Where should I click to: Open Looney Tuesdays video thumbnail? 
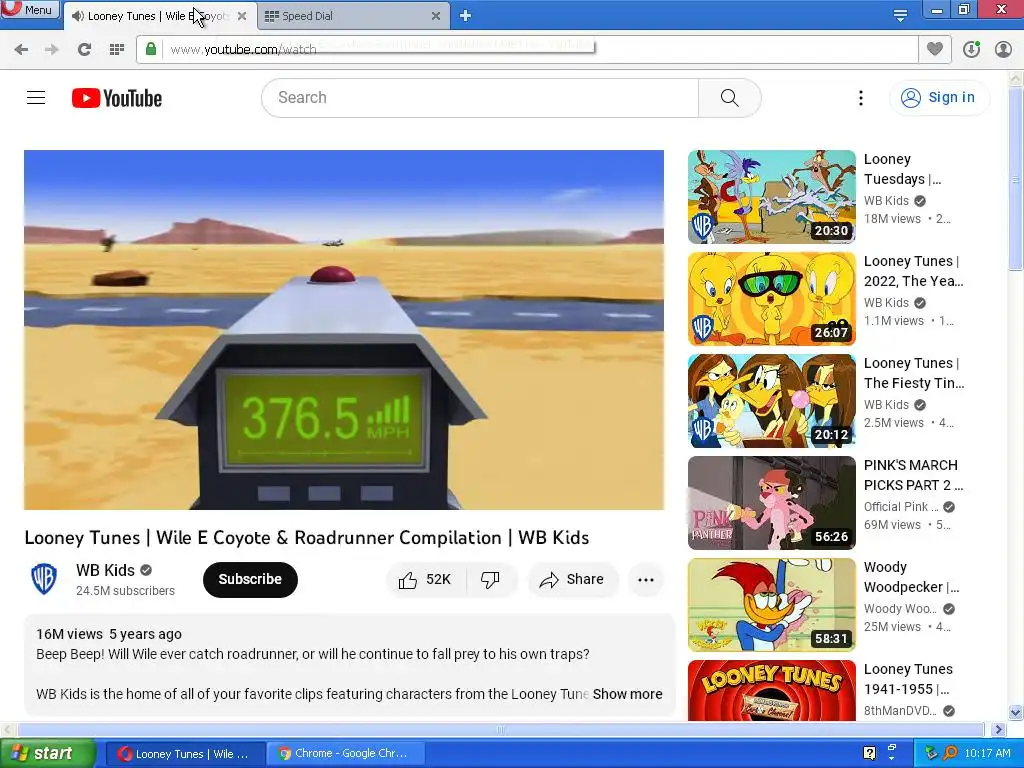[771, 197]
